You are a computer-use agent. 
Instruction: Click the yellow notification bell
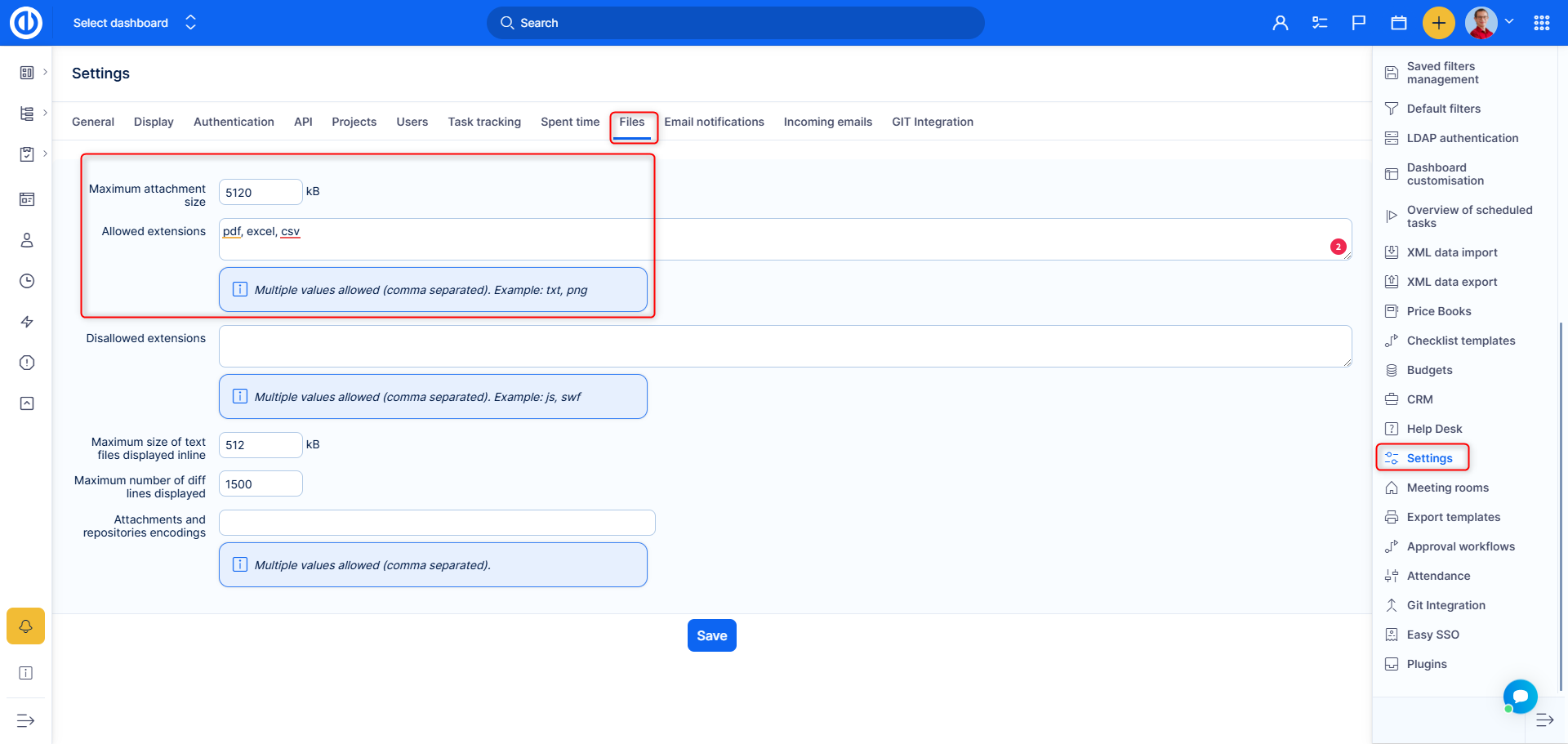(26, 626)
